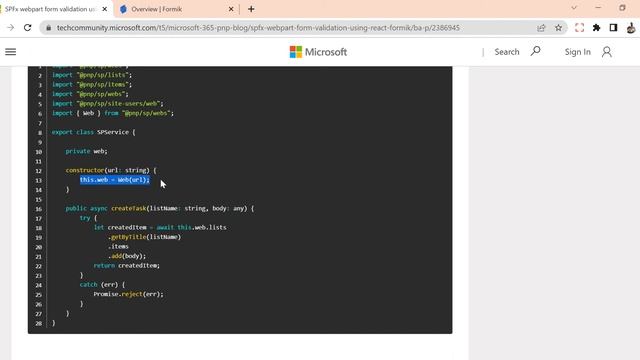
Task: Click the 'private web;' code line
Action: point(87,151)
